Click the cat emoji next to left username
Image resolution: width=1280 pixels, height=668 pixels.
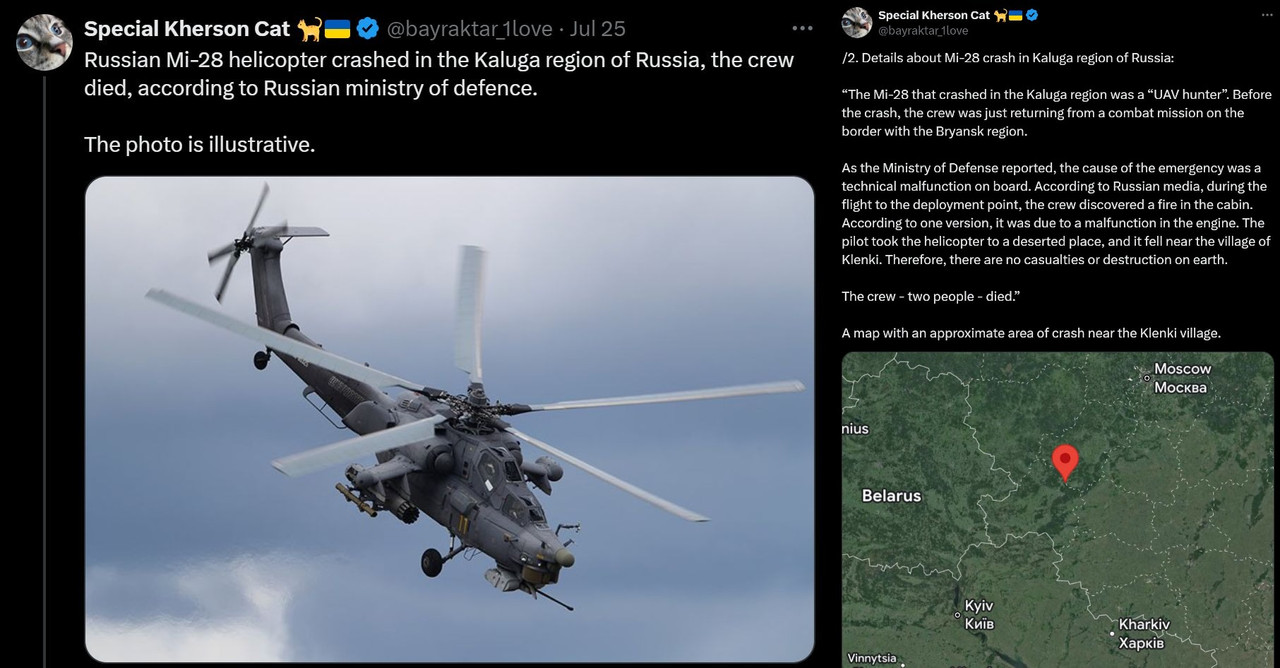click(x=309, y=29)
